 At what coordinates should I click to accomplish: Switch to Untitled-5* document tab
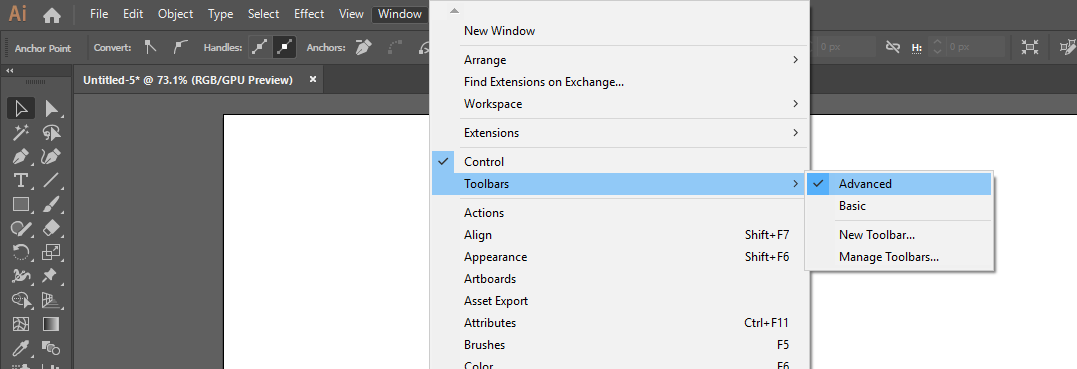coord(188,80)
